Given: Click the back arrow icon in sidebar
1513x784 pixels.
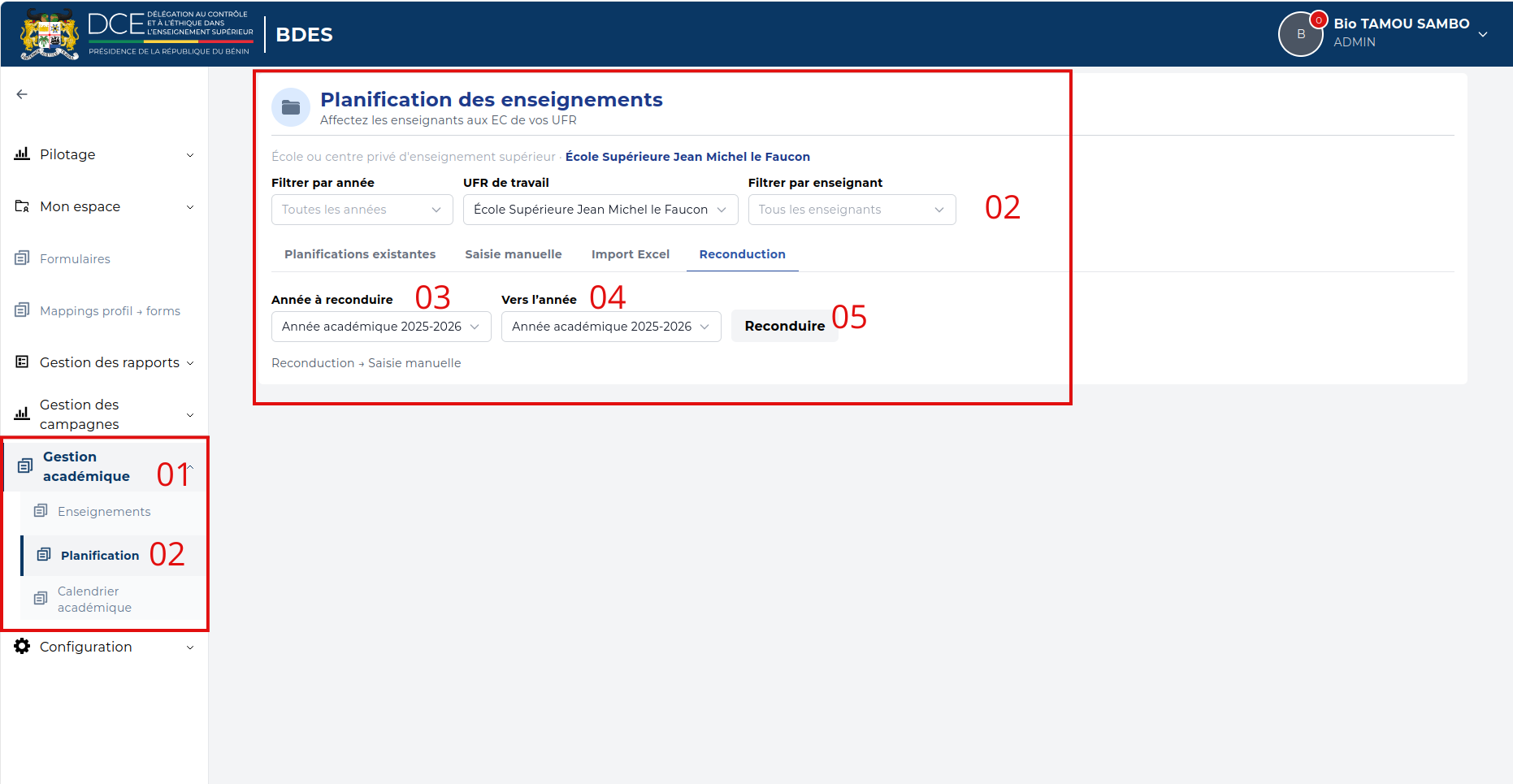Looking at the screenshot, I should (x=22, y=94).
